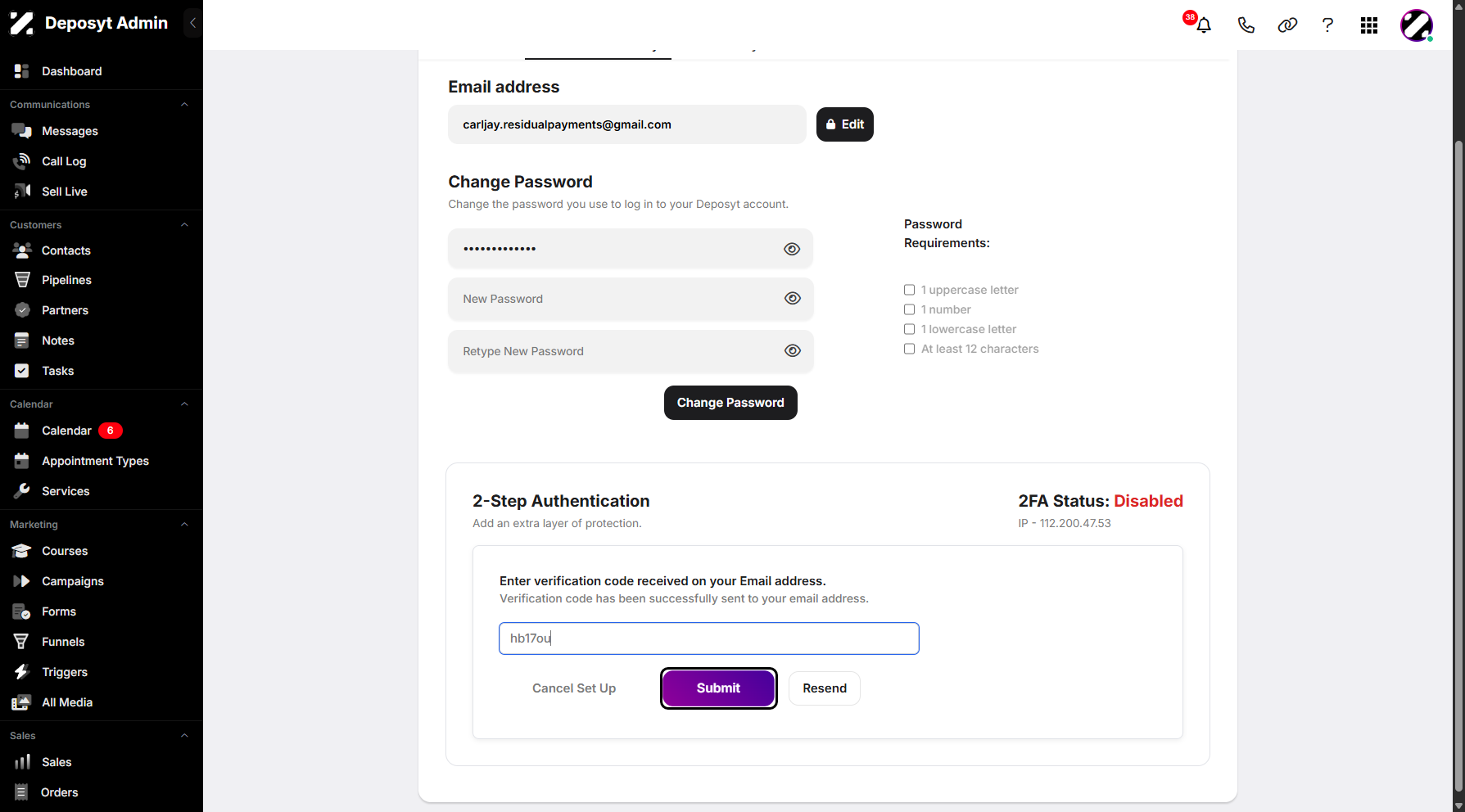Check the 1 number requirement box
1465x812 pixels.
coord(909,309)
